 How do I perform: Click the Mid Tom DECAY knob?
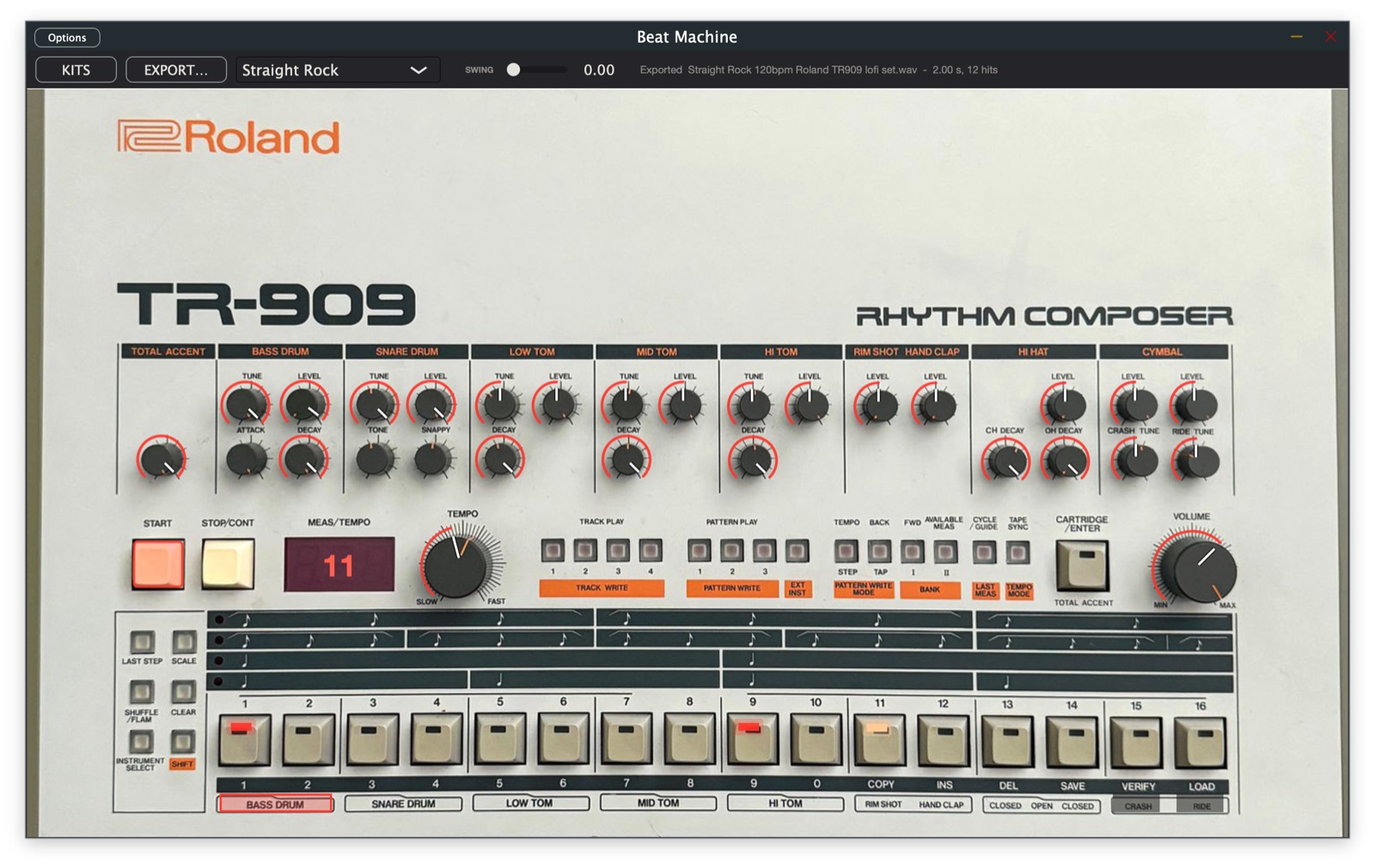pos(627,459)
